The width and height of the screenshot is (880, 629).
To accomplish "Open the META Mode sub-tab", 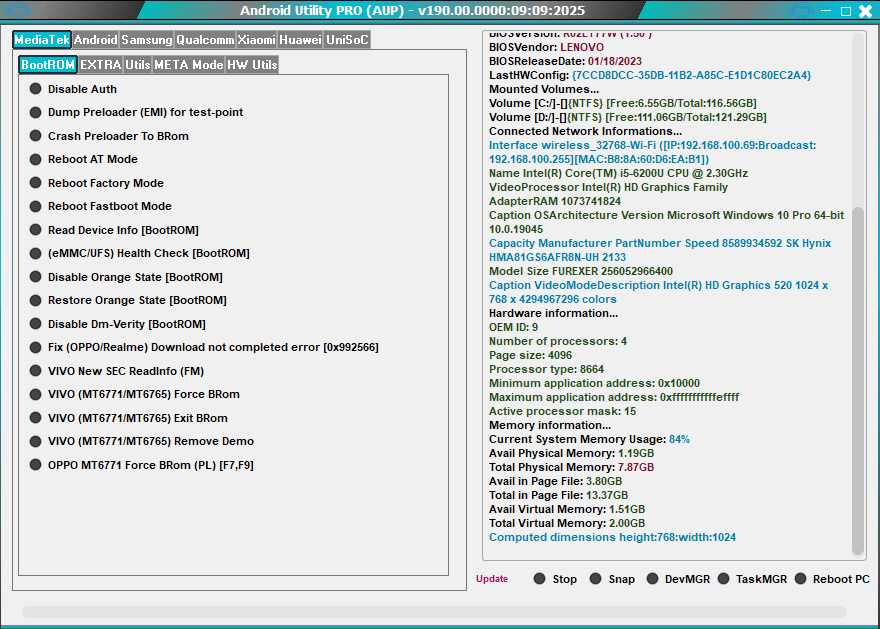I will (x=188, y=64).
